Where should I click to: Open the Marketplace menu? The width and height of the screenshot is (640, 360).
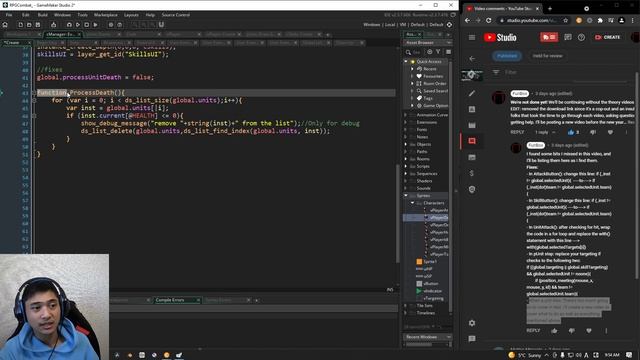click(x=106, y=15)
